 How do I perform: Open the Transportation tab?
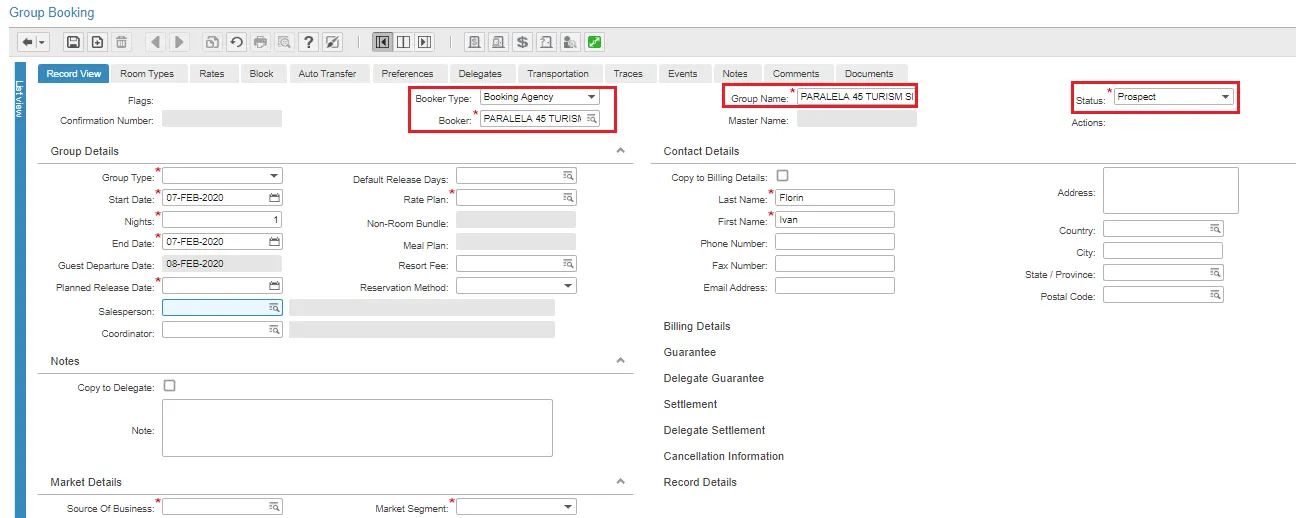pyautogui.click(x=559, y=74)
